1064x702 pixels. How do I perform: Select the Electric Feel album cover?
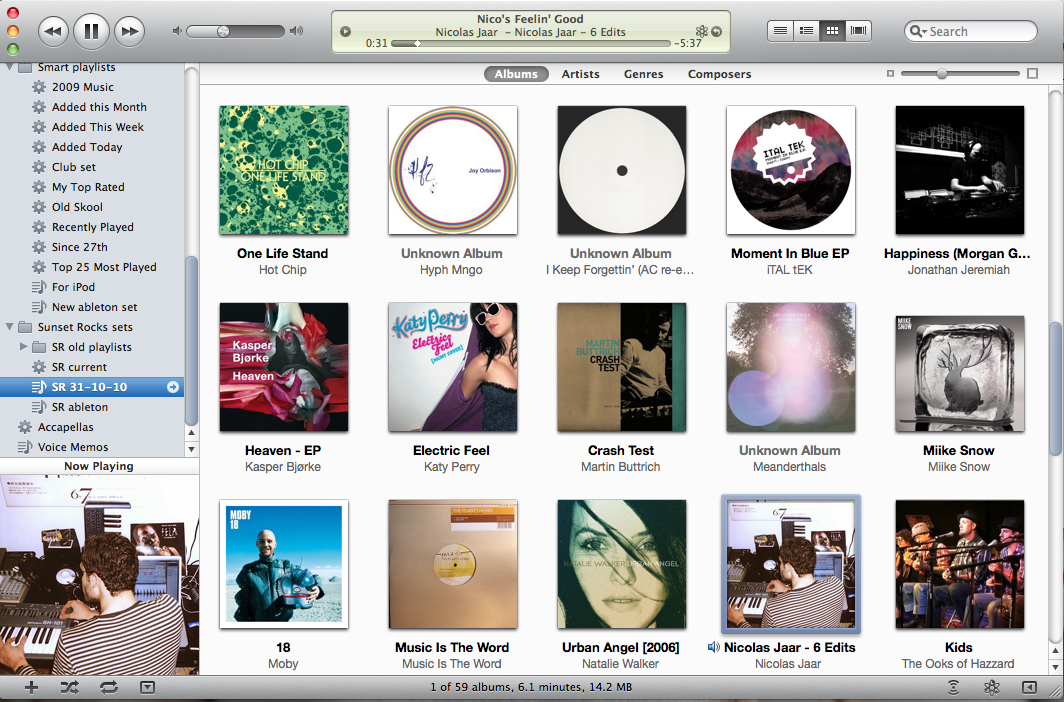point(453,367)
